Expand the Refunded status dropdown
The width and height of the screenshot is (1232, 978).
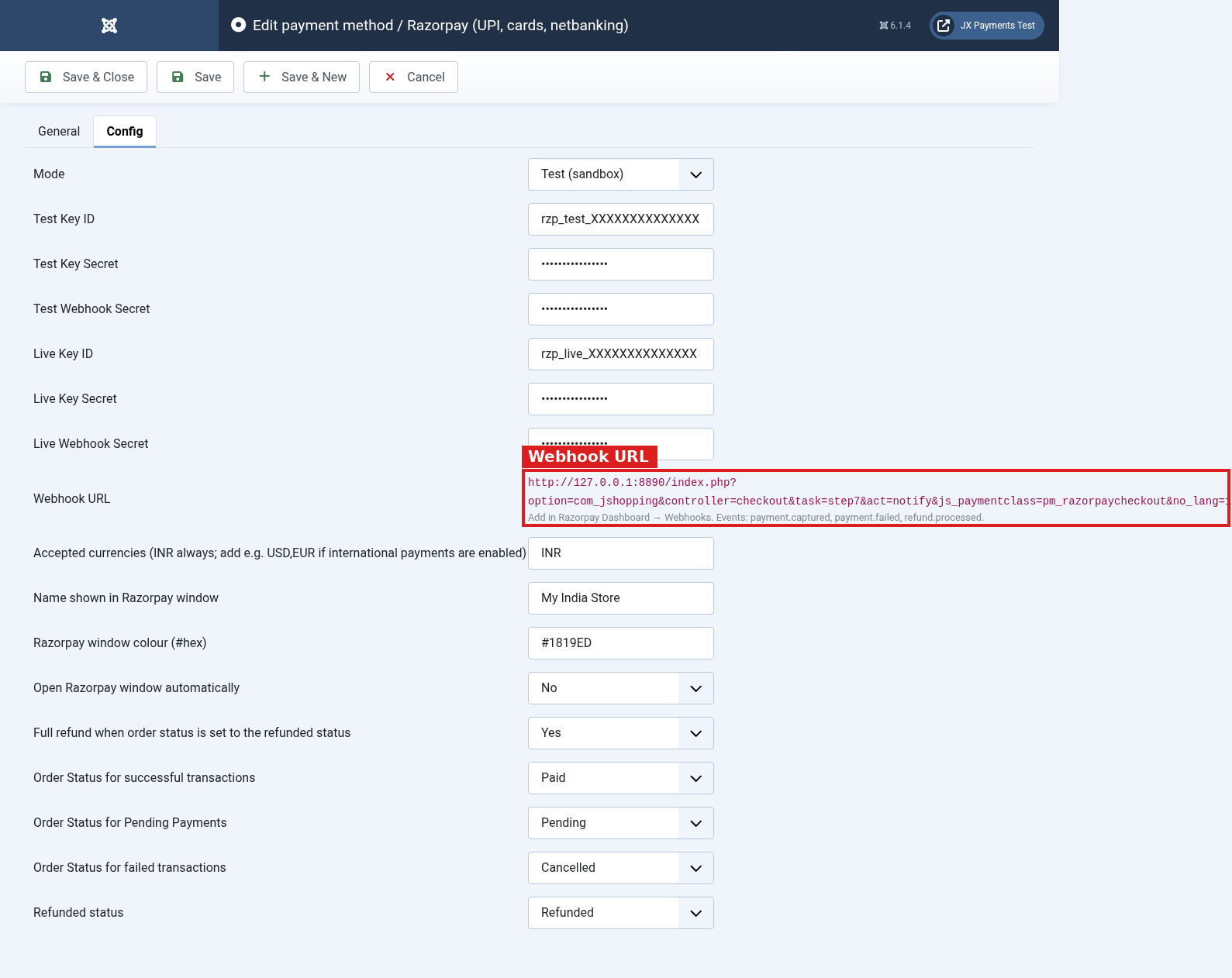(x=621, y=913)
